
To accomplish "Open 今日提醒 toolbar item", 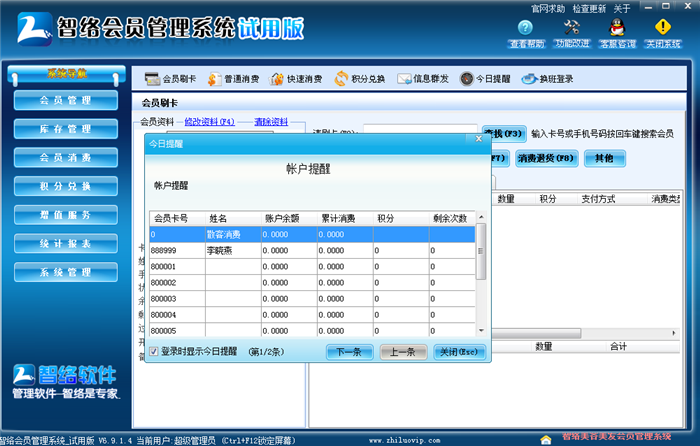I will click(x=485, y=79).
